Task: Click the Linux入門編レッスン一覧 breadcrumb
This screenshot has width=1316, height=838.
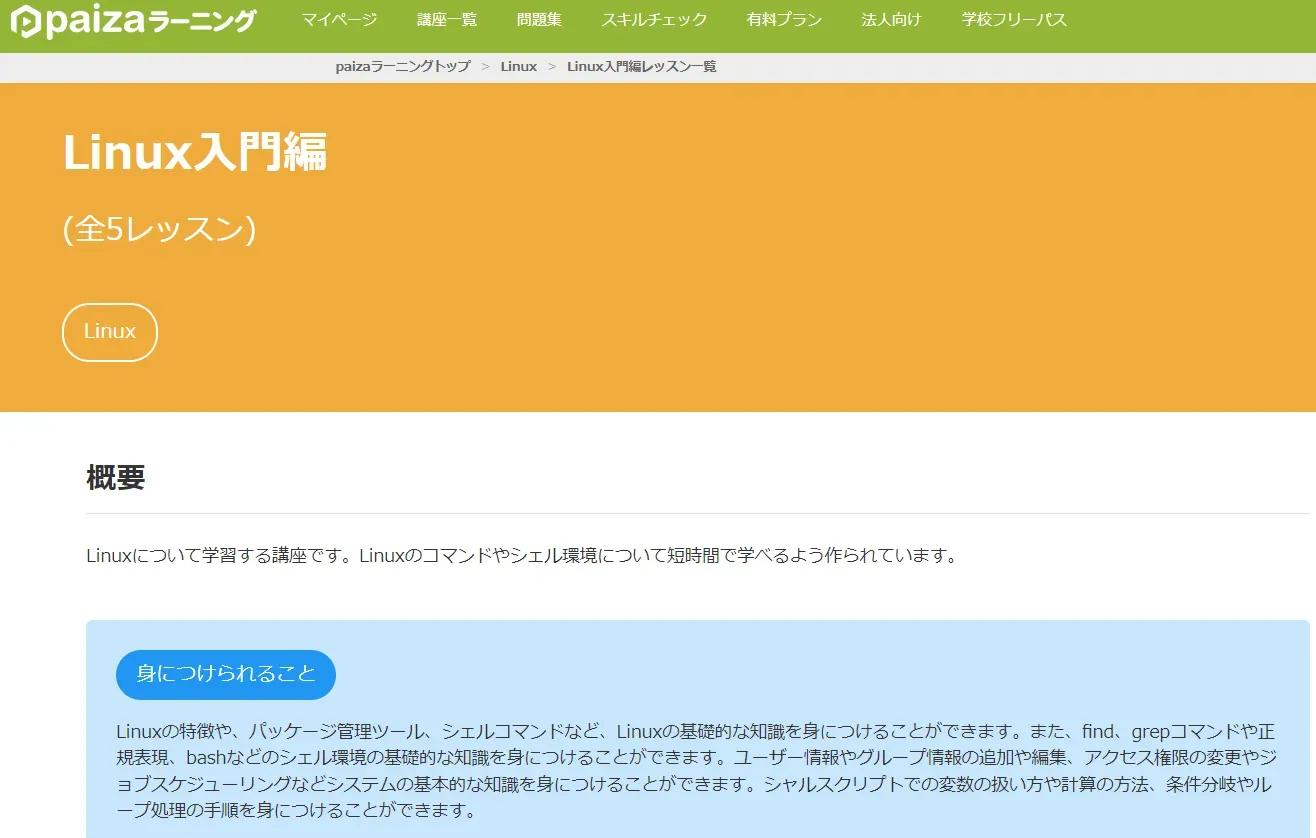Action: (x=641, y=67)
